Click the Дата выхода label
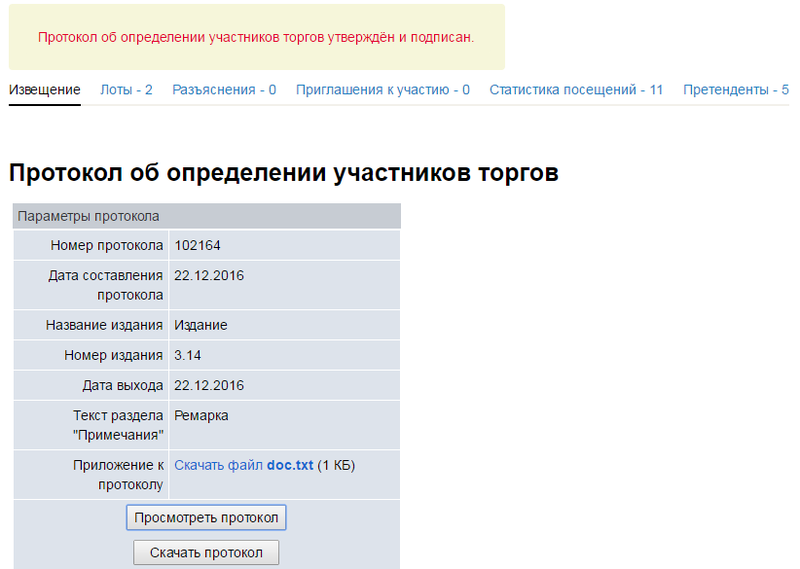800x569 pixels. click(x=122, y=385)
